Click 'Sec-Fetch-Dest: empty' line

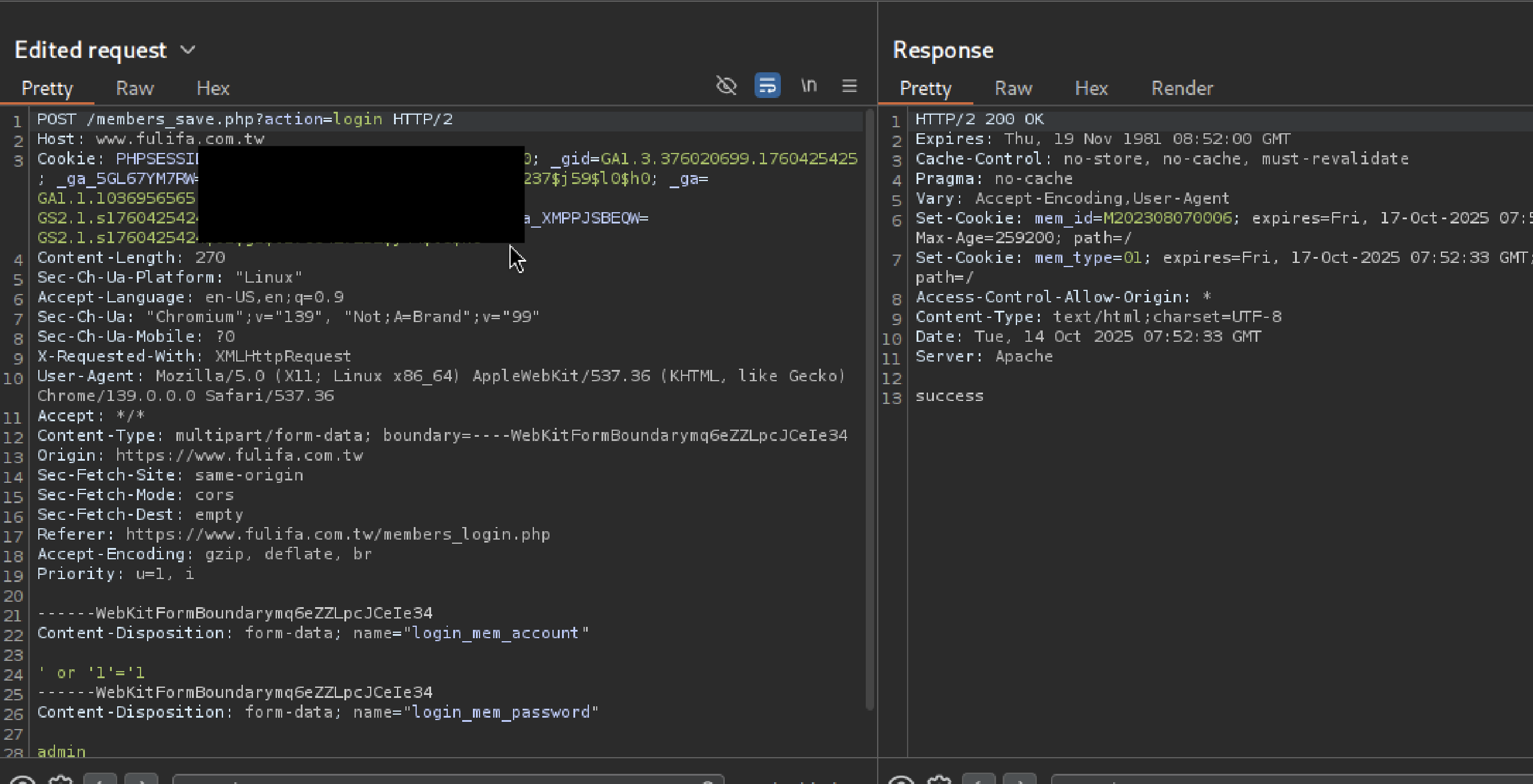(x=140, y=514)
